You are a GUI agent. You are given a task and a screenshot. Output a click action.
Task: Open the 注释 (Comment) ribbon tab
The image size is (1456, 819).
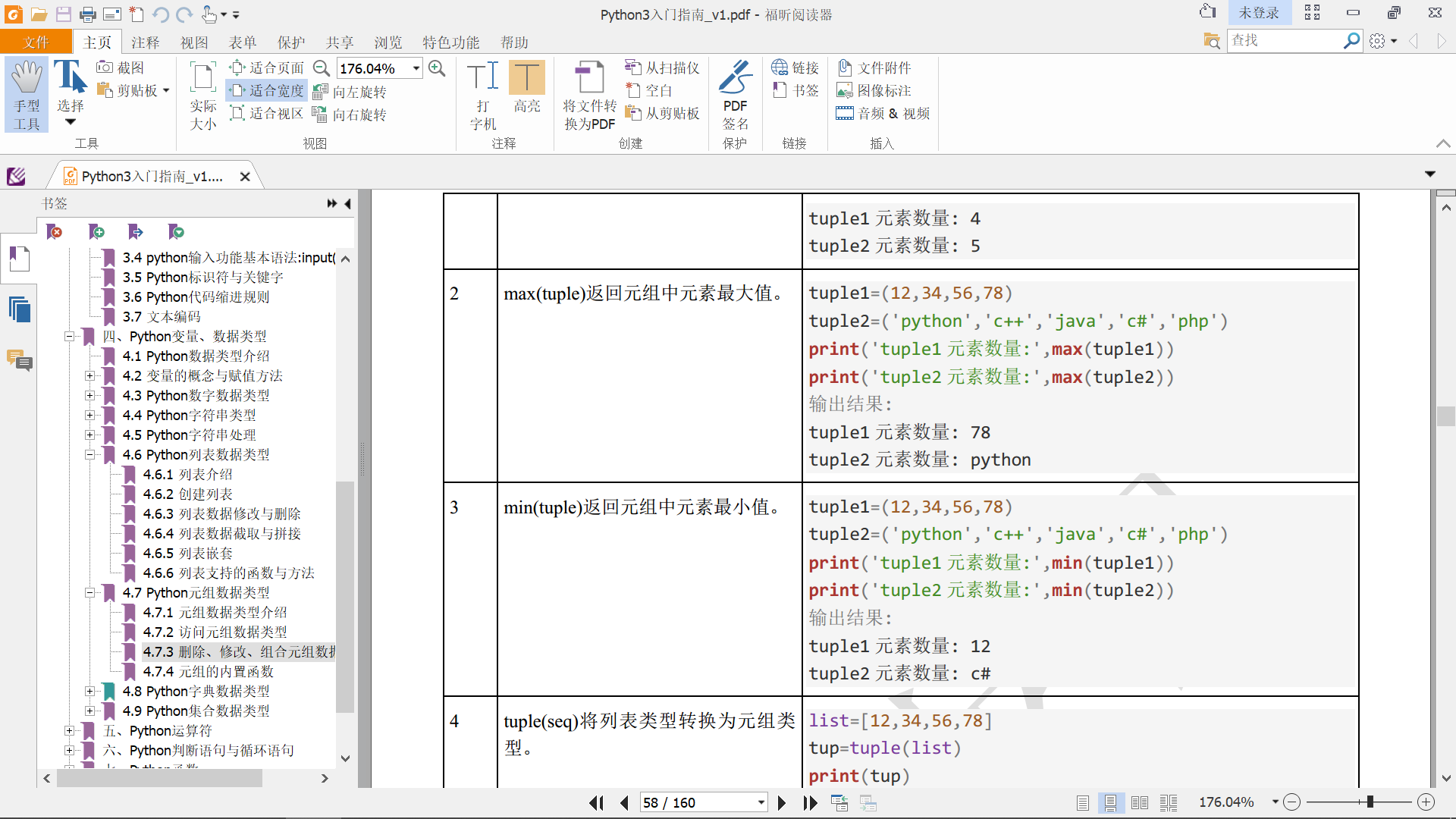145,42
